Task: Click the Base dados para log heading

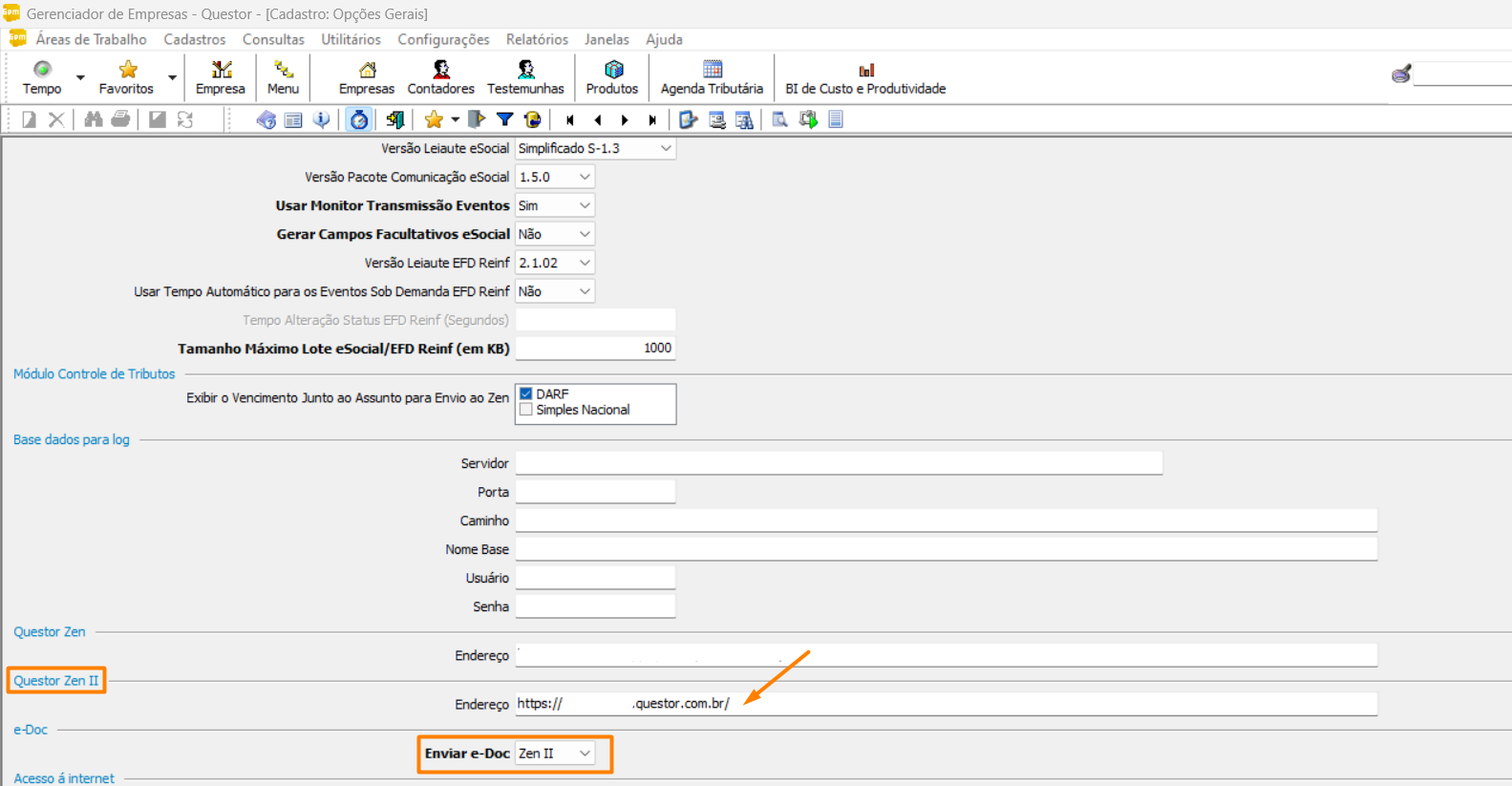Action: [72, 439]
